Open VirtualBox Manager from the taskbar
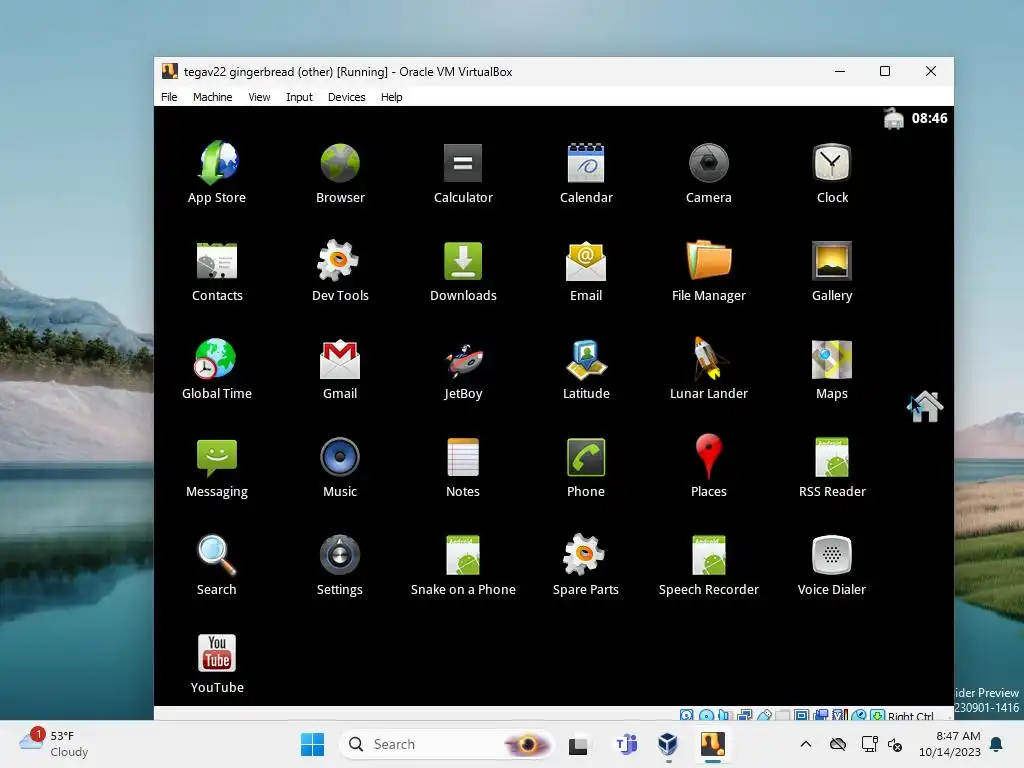Viewport: 1024px width, 768px height. [x=667, y=744]
